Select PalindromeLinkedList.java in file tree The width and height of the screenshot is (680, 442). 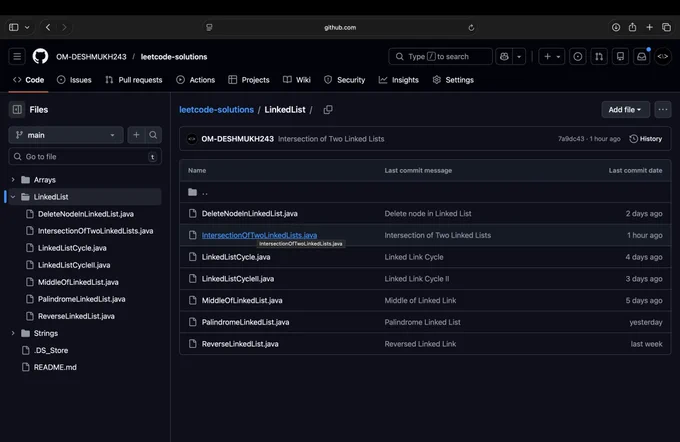[82, 299]
